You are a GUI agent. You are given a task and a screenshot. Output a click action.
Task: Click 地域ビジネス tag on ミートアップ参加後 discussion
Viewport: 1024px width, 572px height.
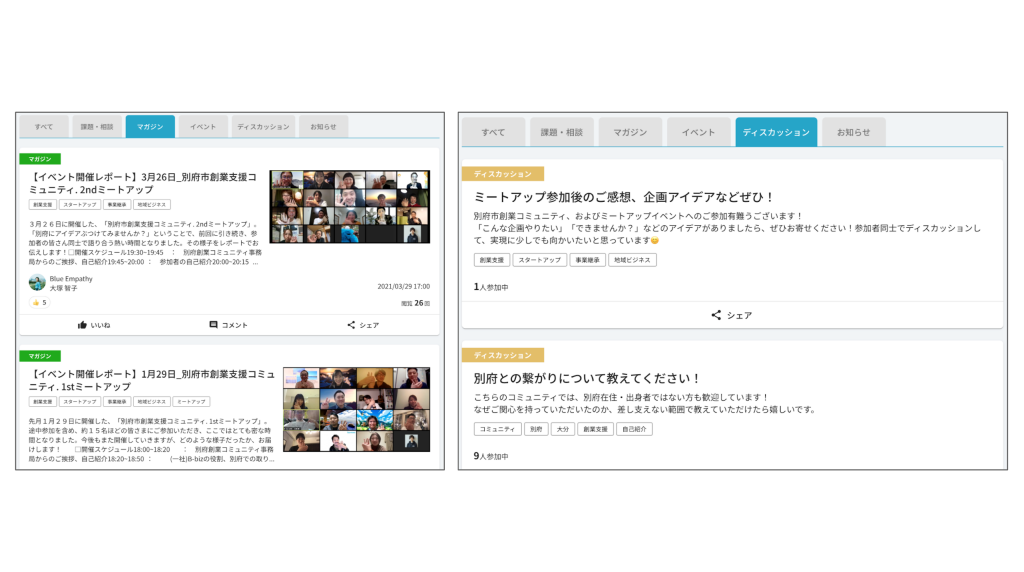(632, 260)
